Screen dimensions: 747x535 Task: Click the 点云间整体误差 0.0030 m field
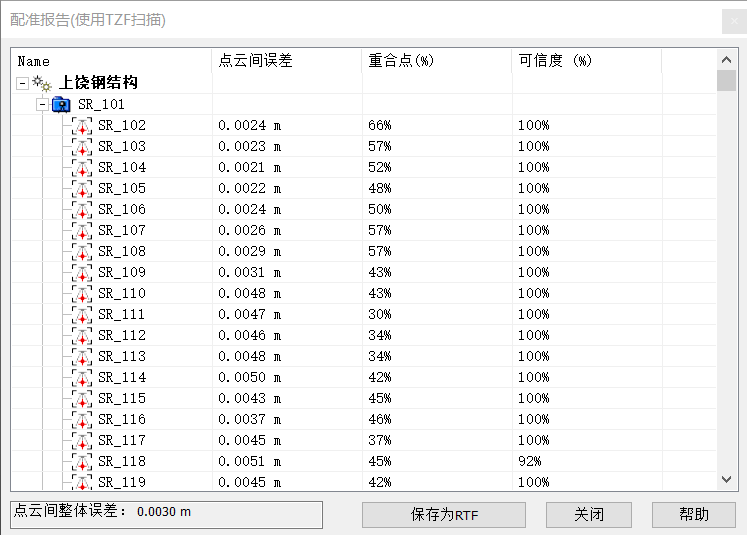(x=166, y=515)
